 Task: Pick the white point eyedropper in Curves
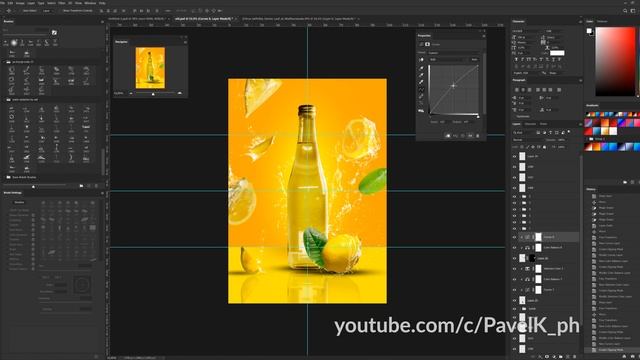421,82
